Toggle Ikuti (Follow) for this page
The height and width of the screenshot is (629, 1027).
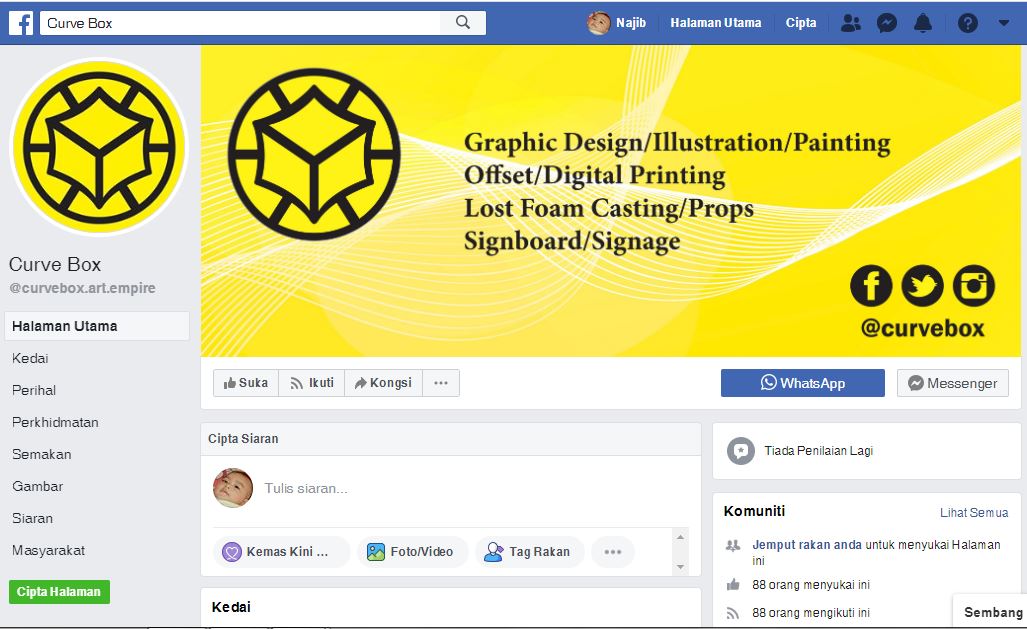coord(312,383)
